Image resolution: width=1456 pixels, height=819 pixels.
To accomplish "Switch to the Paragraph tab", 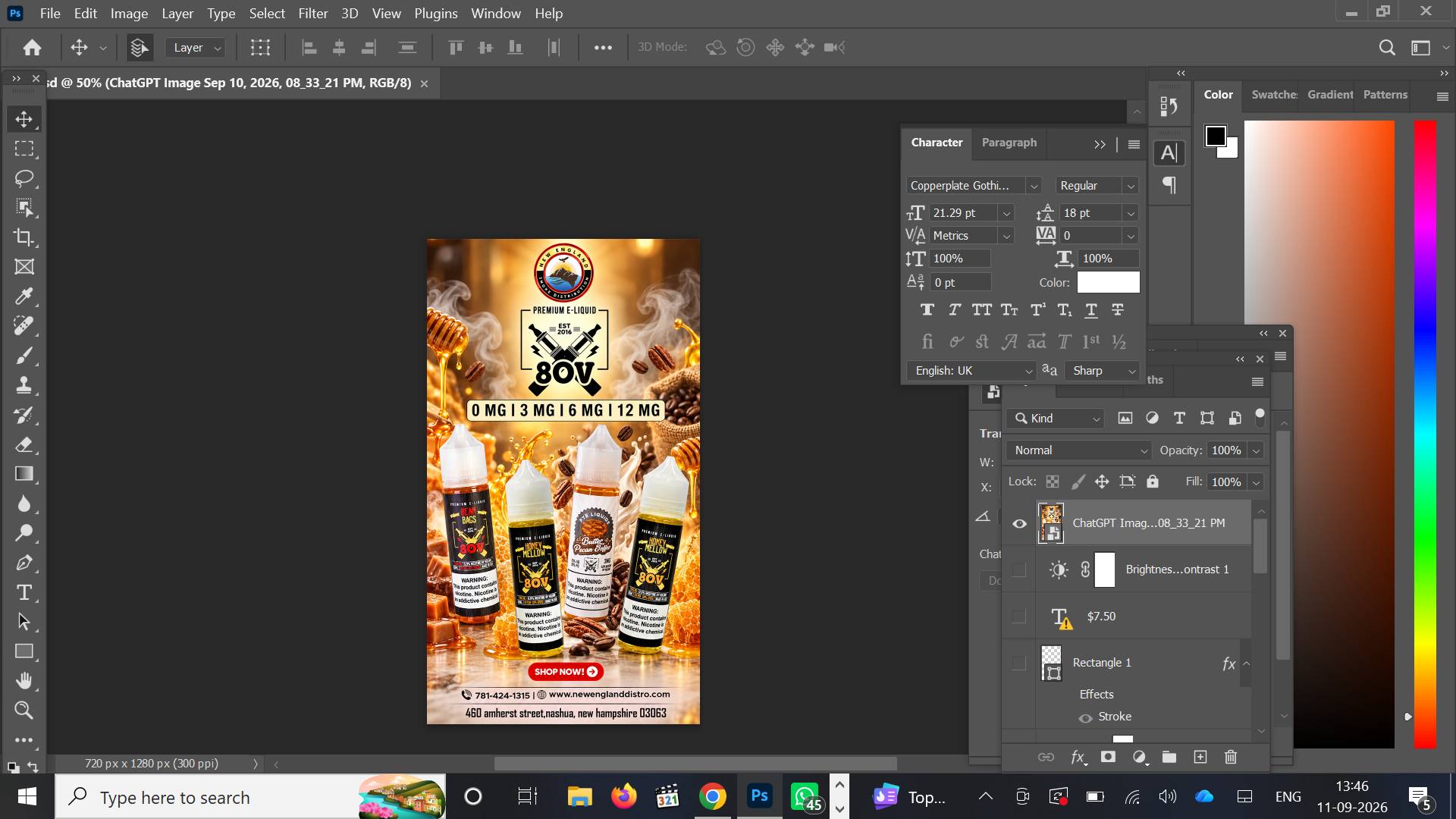I will point(1009,143).
